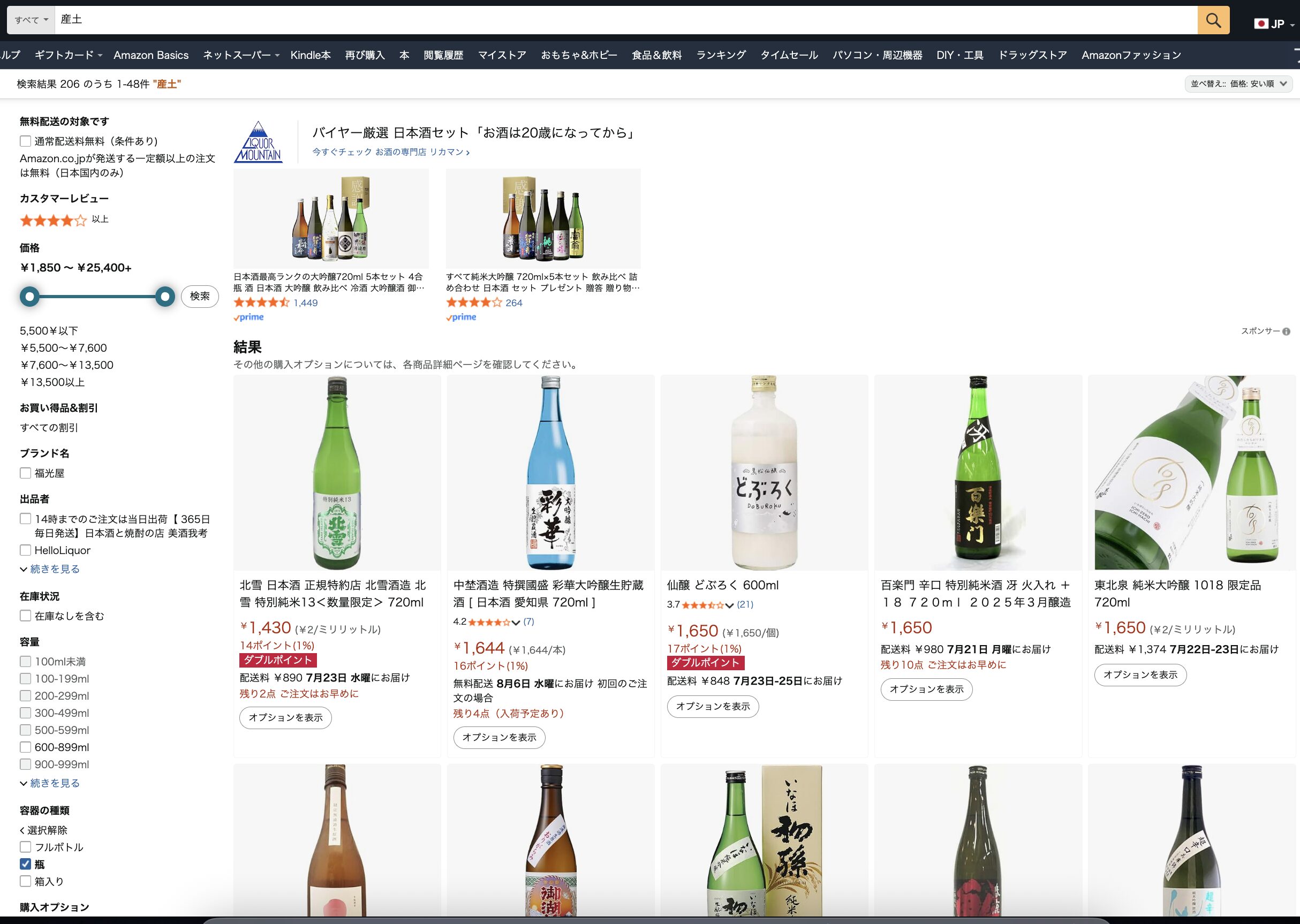
Task: Open the すべて search category dropdown
Action: tap(31, 20)
